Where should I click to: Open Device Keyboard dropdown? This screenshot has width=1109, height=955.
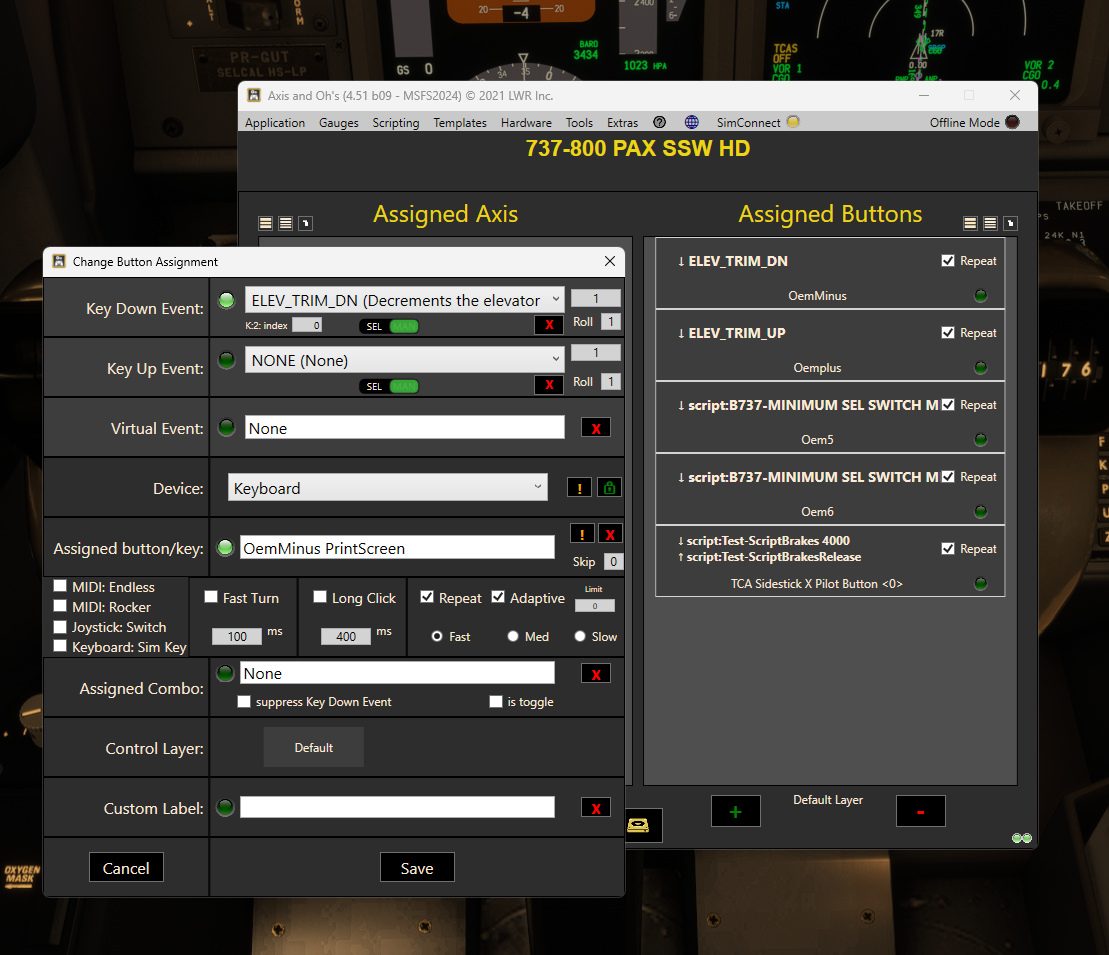388,487
